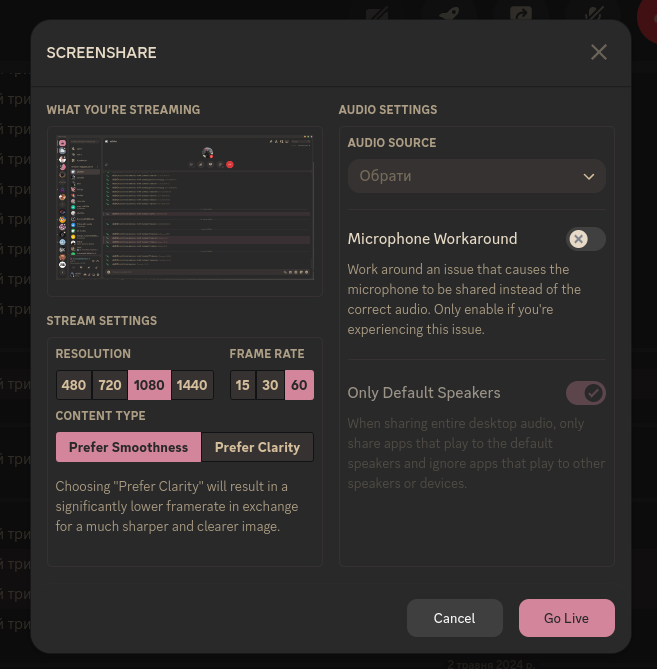Toggle the Microphone Workaround switch

[x=586, y=239]
